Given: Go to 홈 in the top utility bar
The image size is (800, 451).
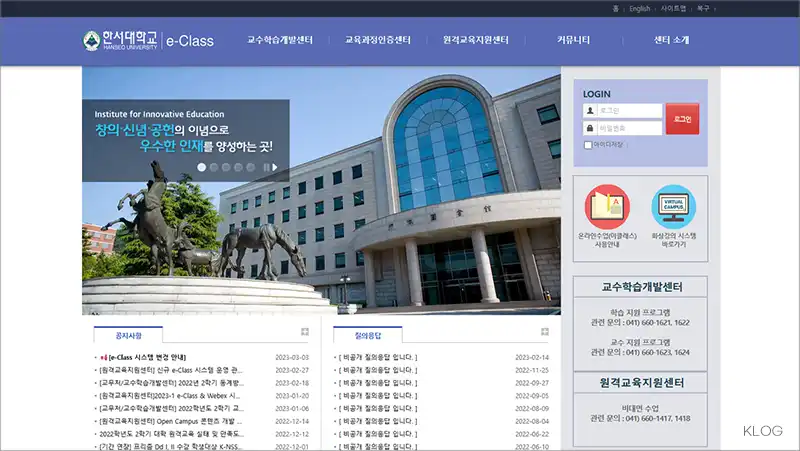Looking at the screenshot, I should coord(615,9).
